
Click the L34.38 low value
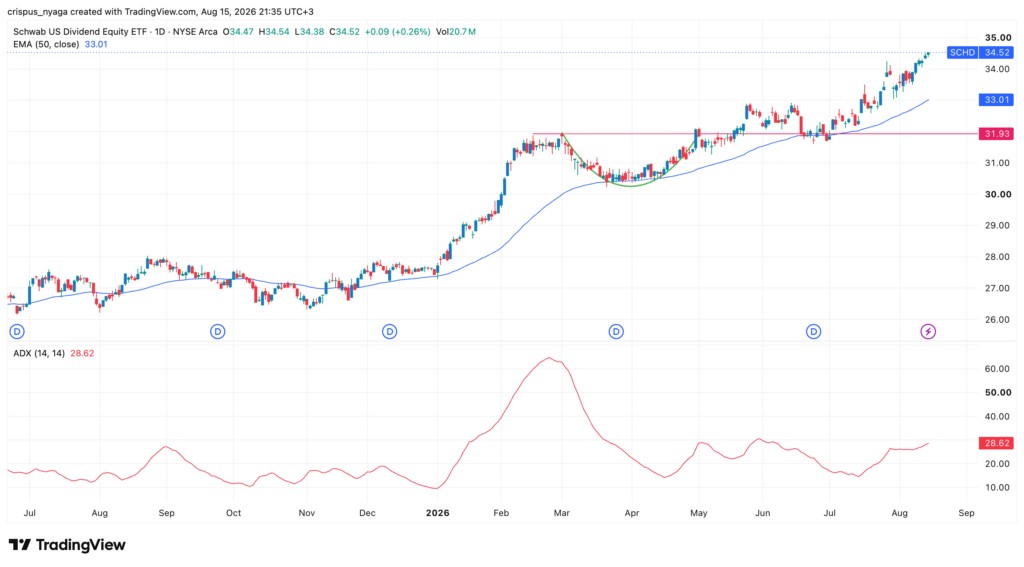pos(309,31)
